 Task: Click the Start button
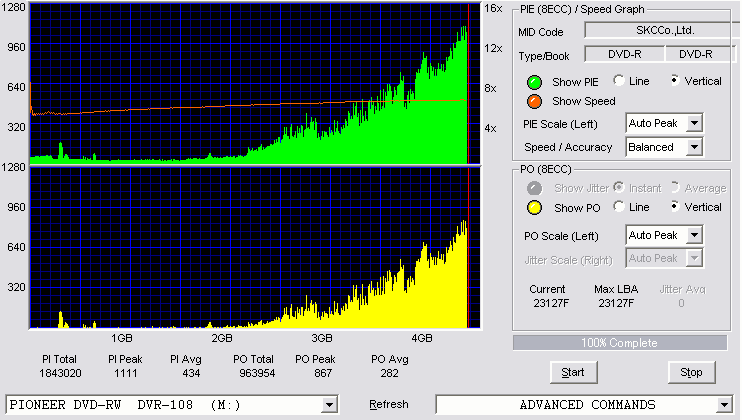pos(574,373)
